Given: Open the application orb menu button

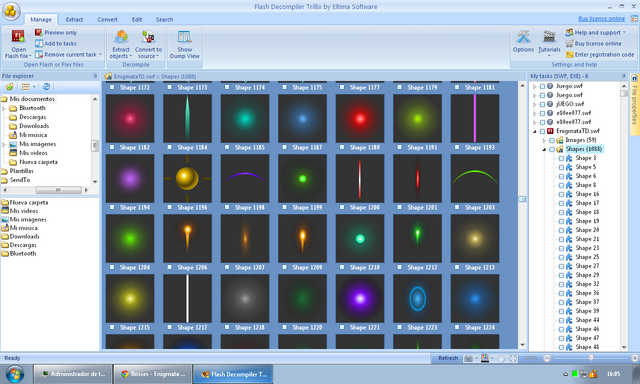Looking at the screenshot, I should [11, 11].
